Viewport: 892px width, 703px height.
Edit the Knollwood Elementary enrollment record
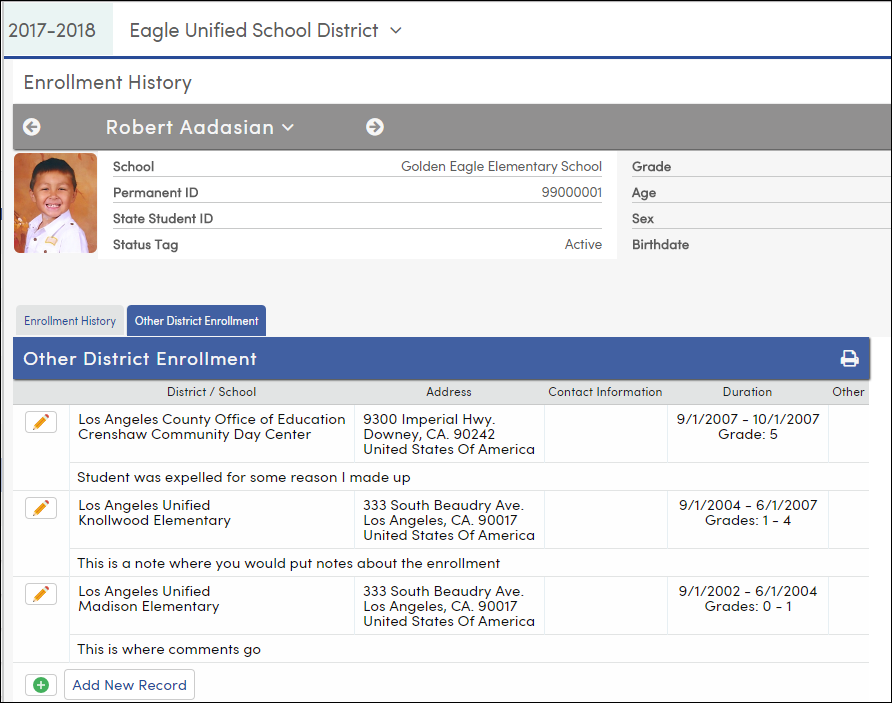pos(40,507)
